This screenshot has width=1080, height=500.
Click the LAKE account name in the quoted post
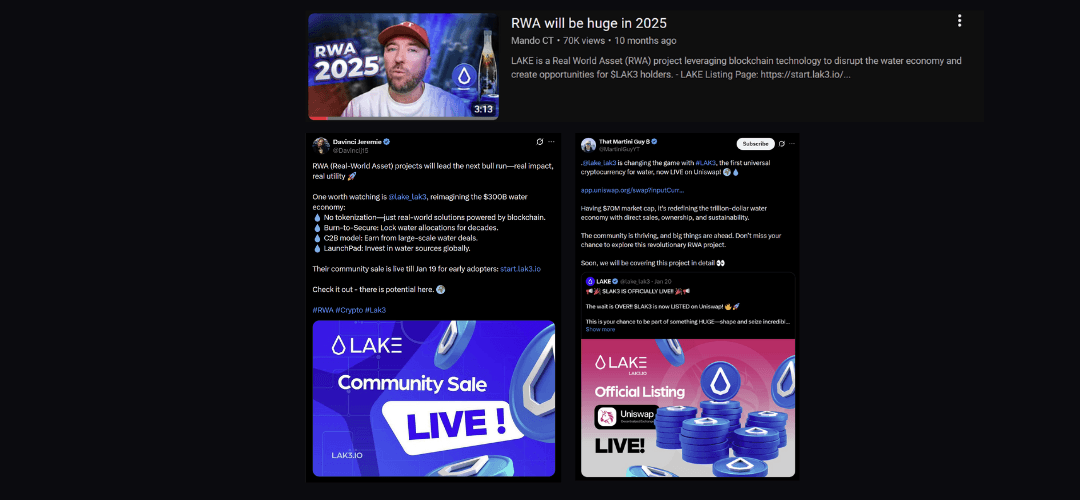click(x=603, y=282)
